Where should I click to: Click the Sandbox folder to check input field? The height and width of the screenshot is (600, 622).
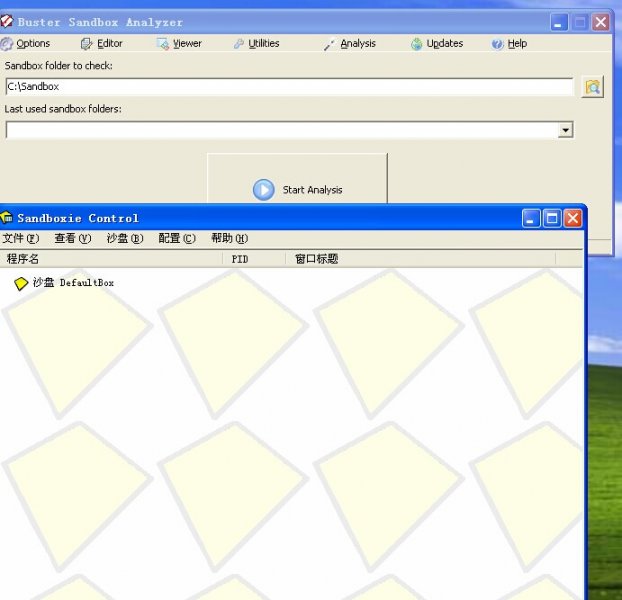click(290, 86)
